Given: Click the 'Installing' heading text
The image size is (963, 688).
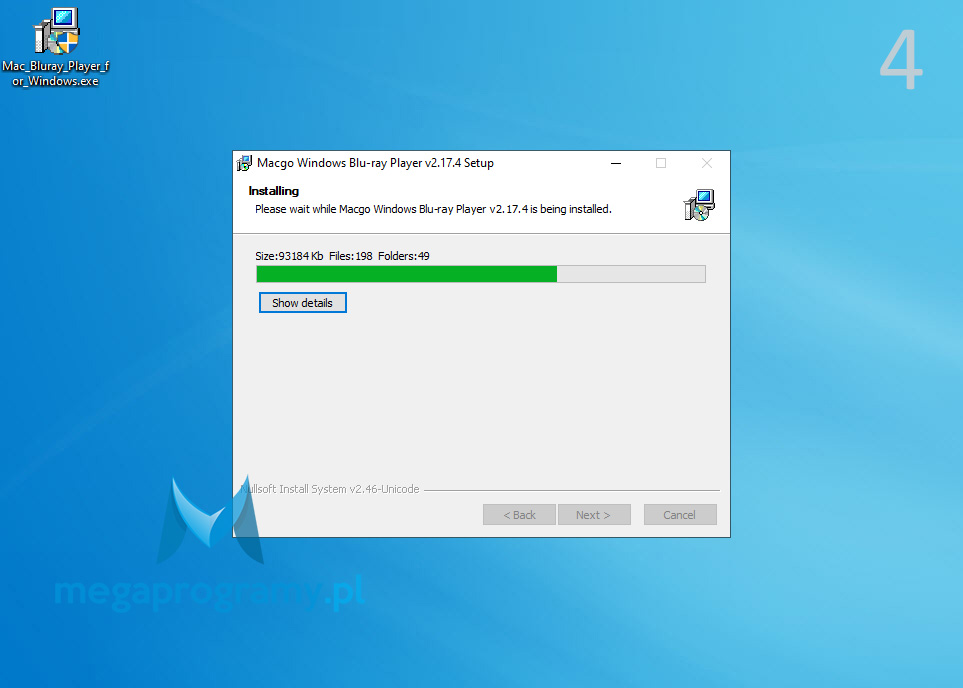Looking at the screenshot, I should [x=273, y=191].
